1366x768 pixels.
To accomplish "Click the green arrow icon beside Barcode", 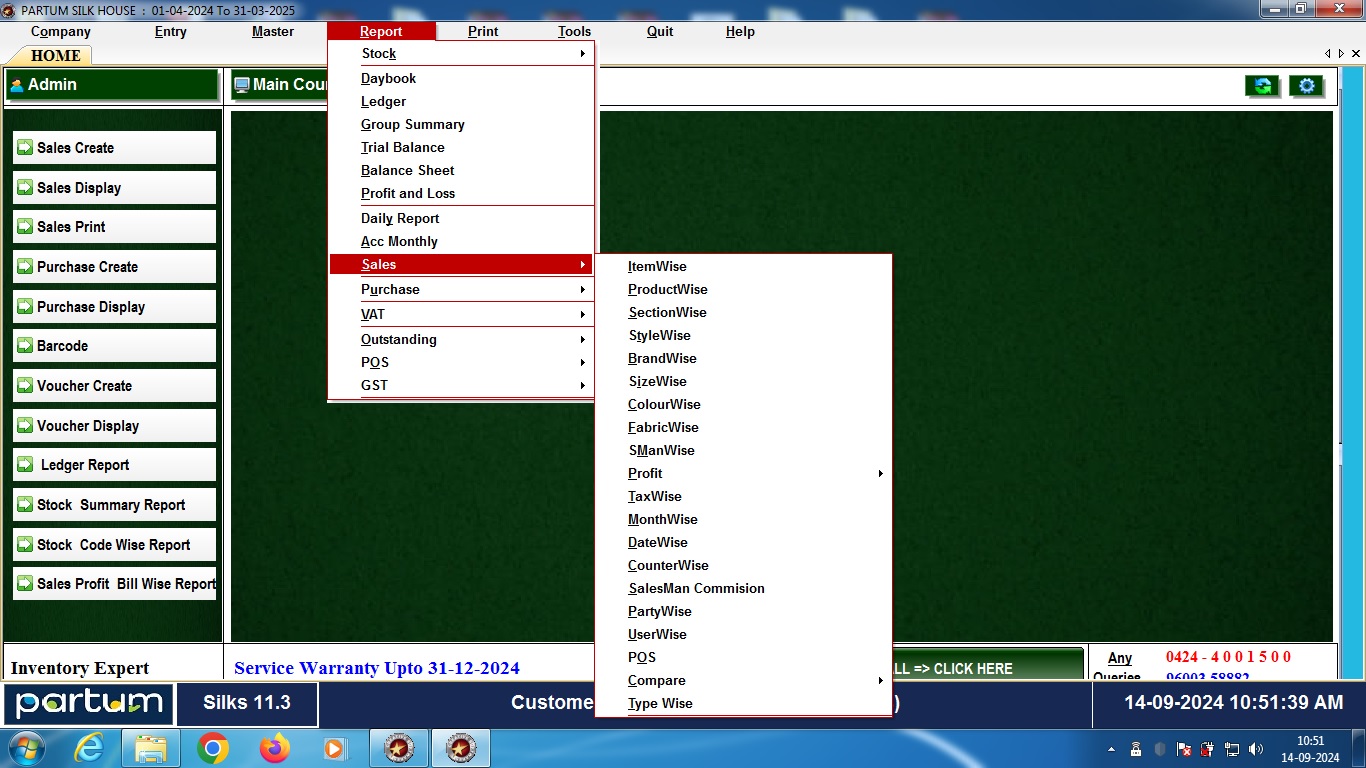I will [25, 346].
